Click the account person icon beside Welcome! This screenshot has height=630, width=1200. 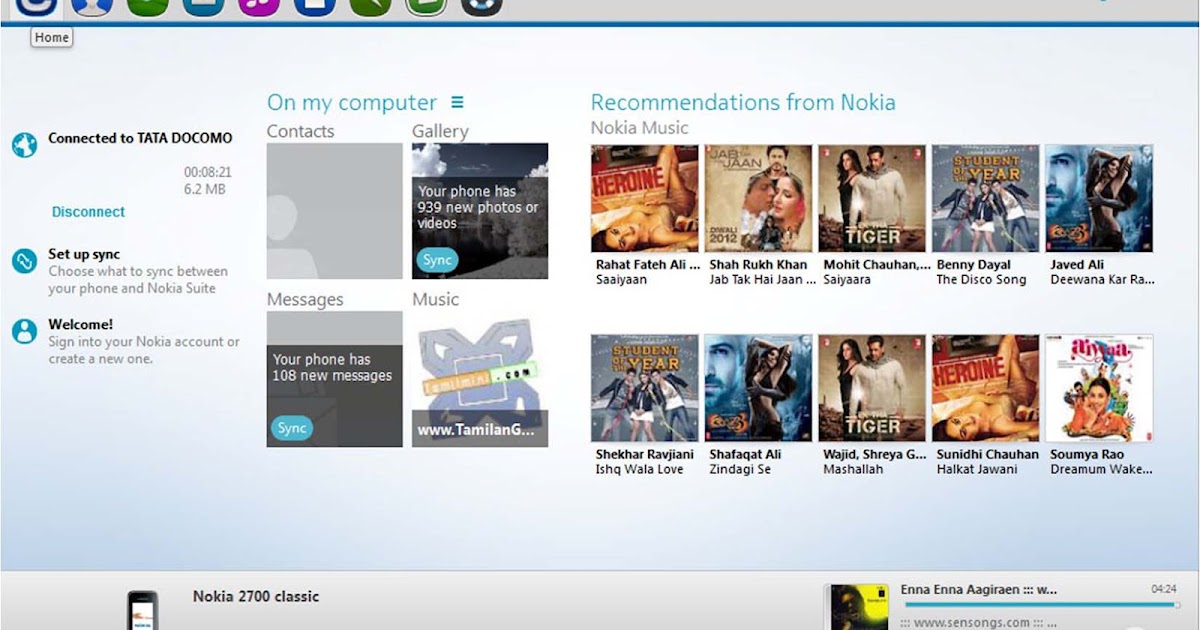[x=24, y=332]
